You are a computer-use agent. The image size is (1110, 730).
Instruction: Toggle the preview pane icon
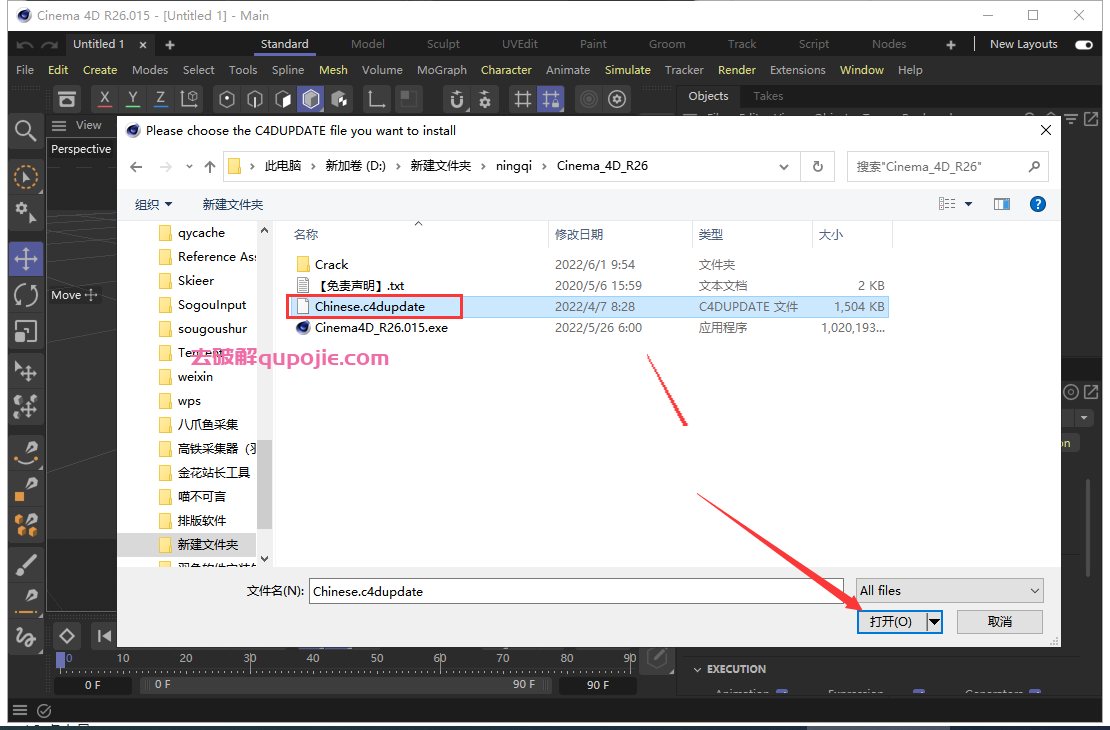tap(1002, 205)
